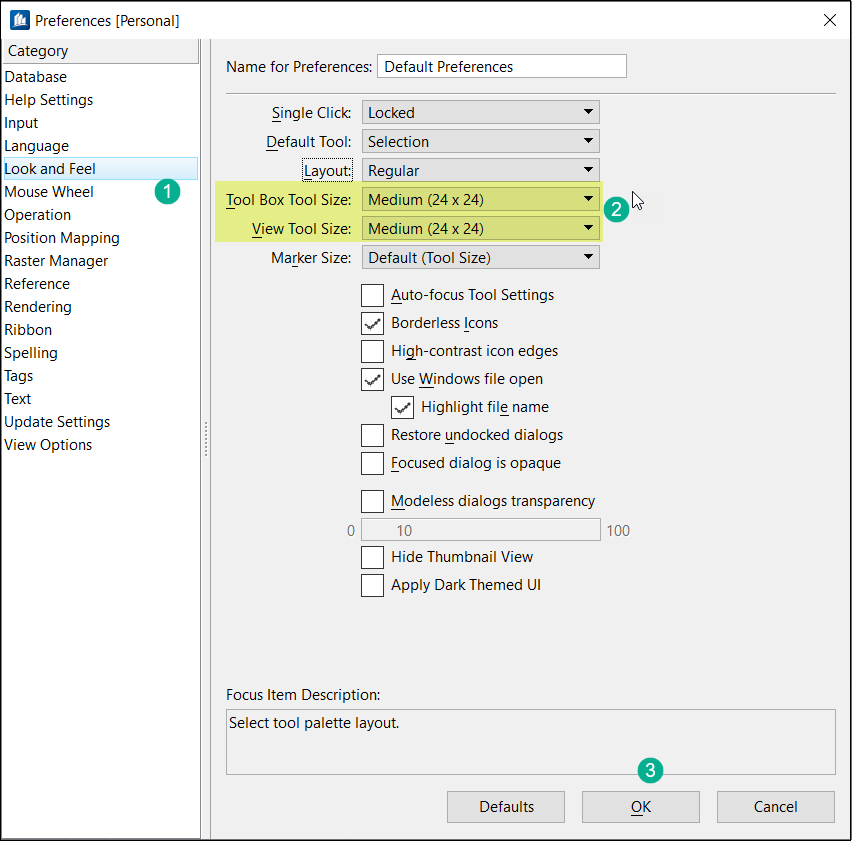
Task: Expand the View Tool Size dropdown
Action: (480, 229)
